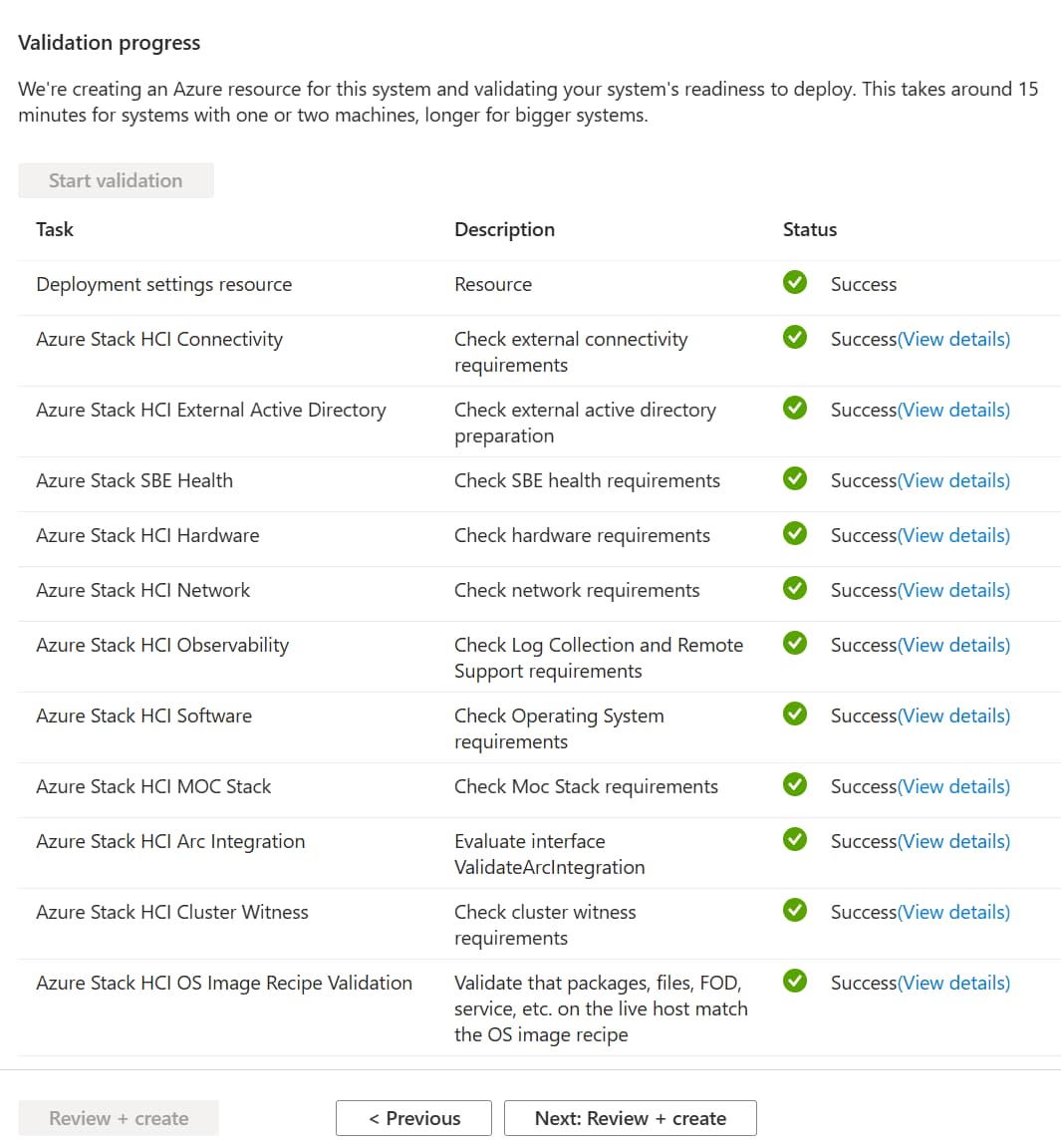Proceed with Next: Review + create

(x=631, y=1118)
